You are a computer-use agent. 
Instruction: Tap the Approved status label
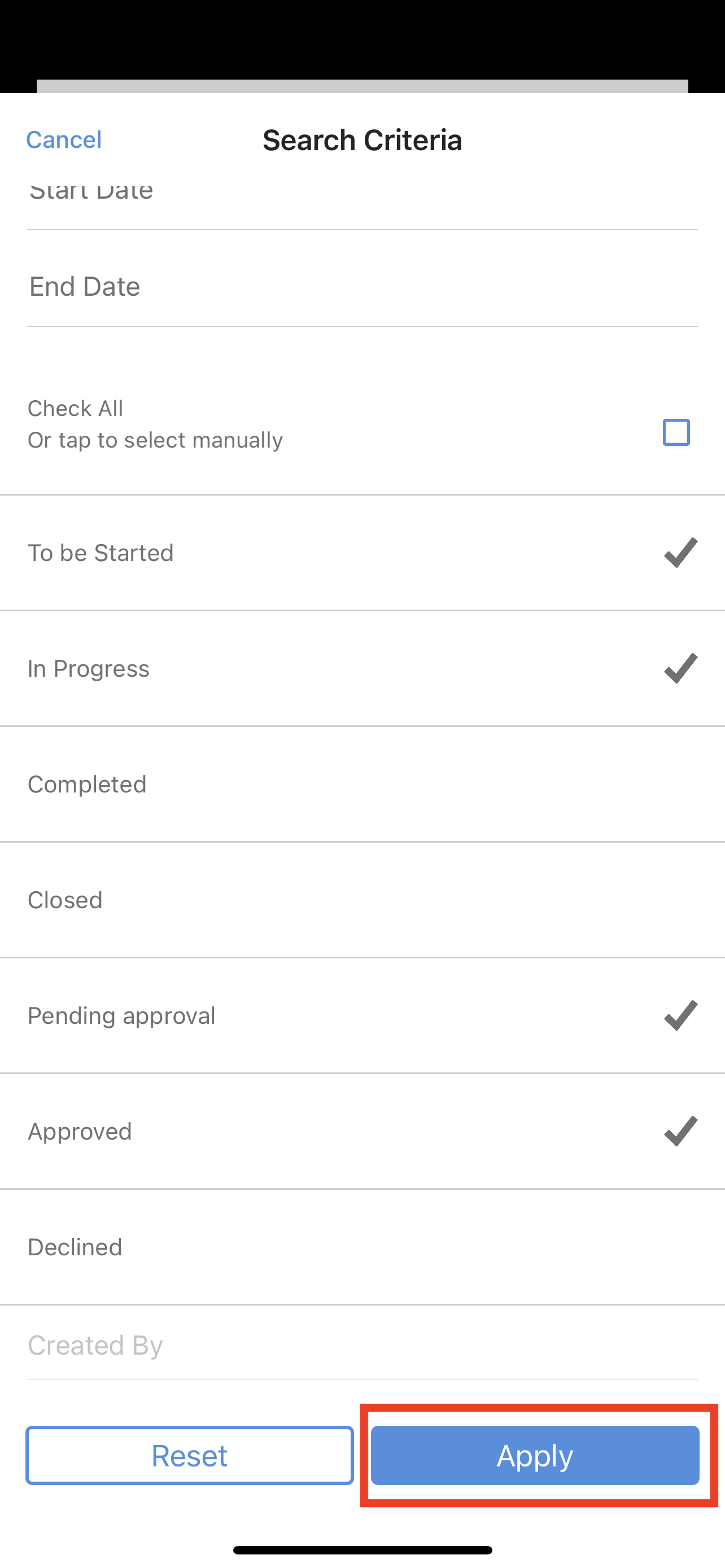tap(80, 1131)
